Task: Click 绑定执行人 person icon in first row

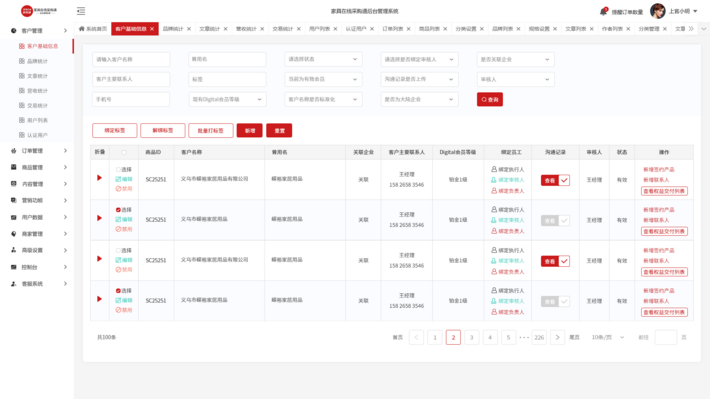Action: point(494,169)
